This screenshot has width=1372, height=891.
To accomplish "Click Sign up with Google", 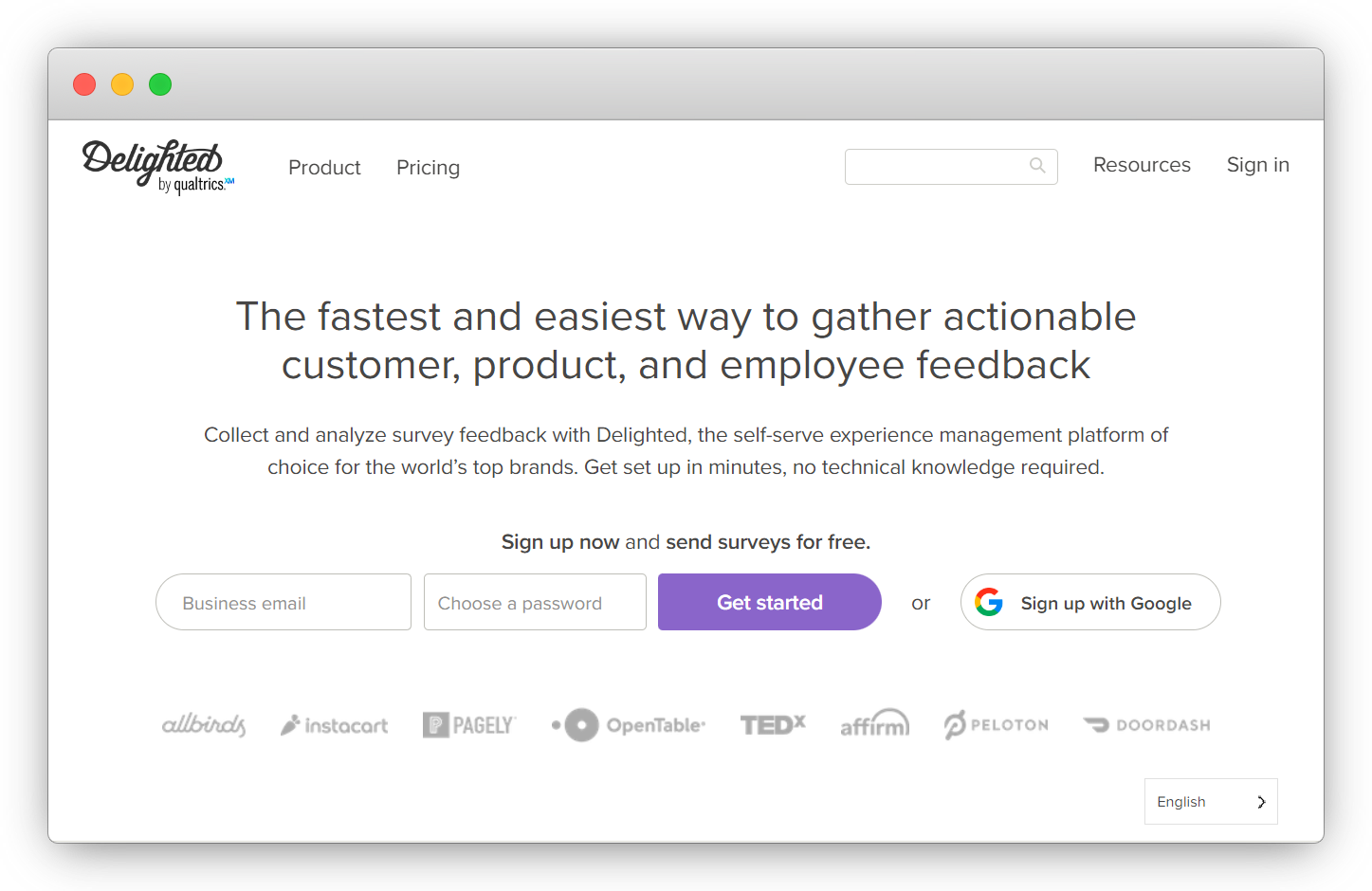I will point(1090,602).
